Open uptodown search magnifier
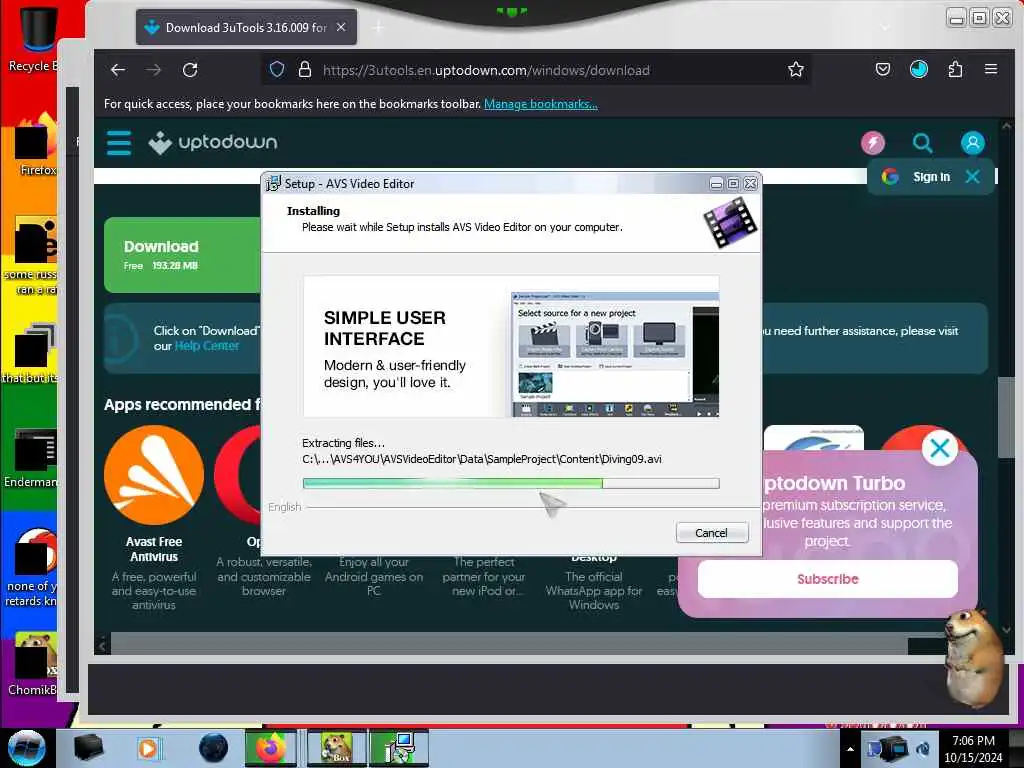The height and width of the screenshot is (768, 1024). tap(922, 142)
